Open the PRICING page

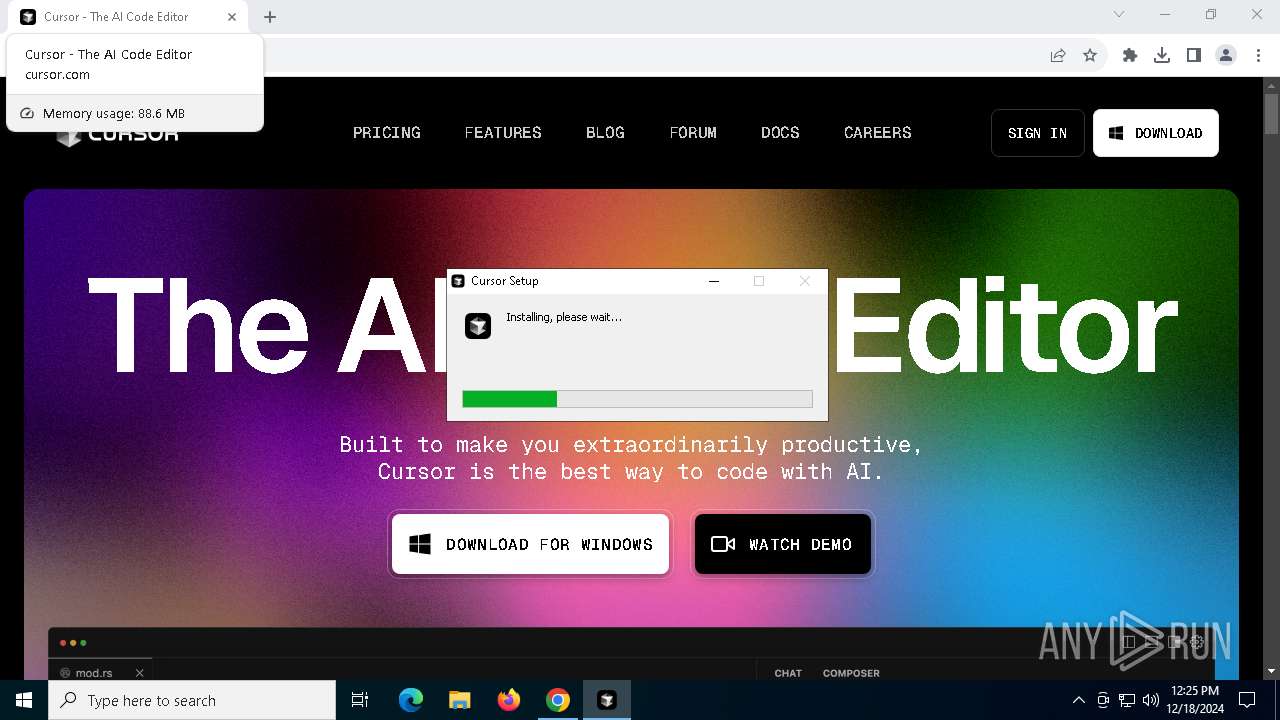click(387, 132)
